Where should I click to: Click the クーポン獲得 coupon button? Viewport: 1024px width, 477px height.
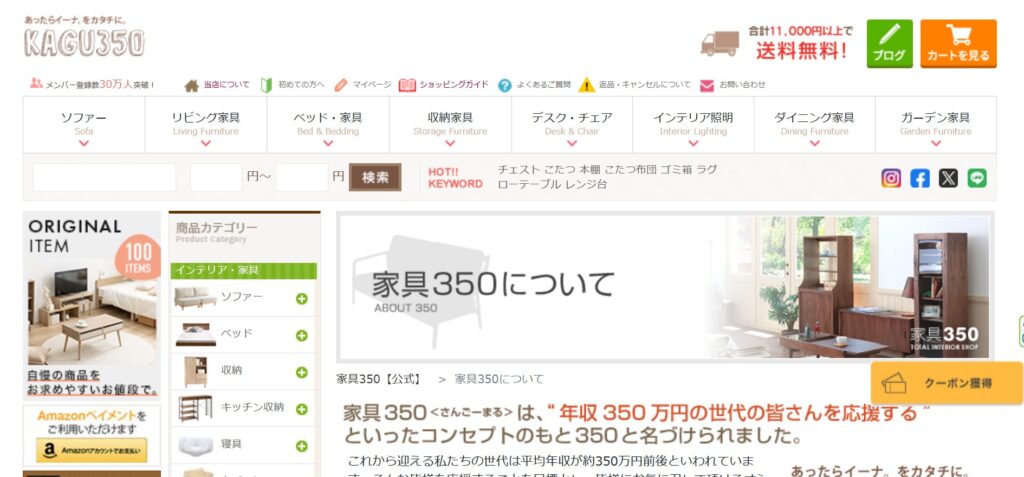coord(946,384)
